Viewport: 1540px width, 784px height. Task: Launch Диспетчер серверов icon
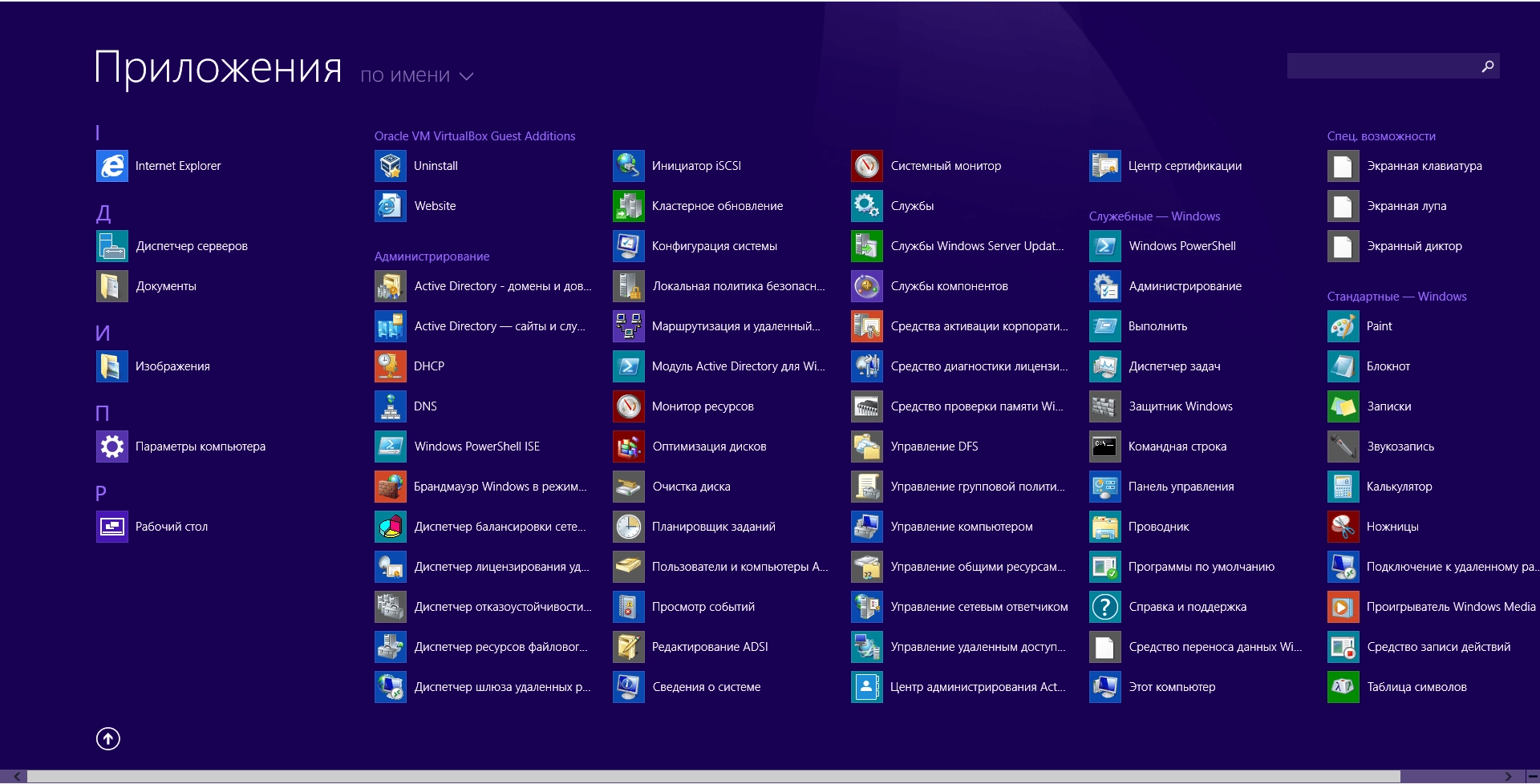click(x=111, y=246)
